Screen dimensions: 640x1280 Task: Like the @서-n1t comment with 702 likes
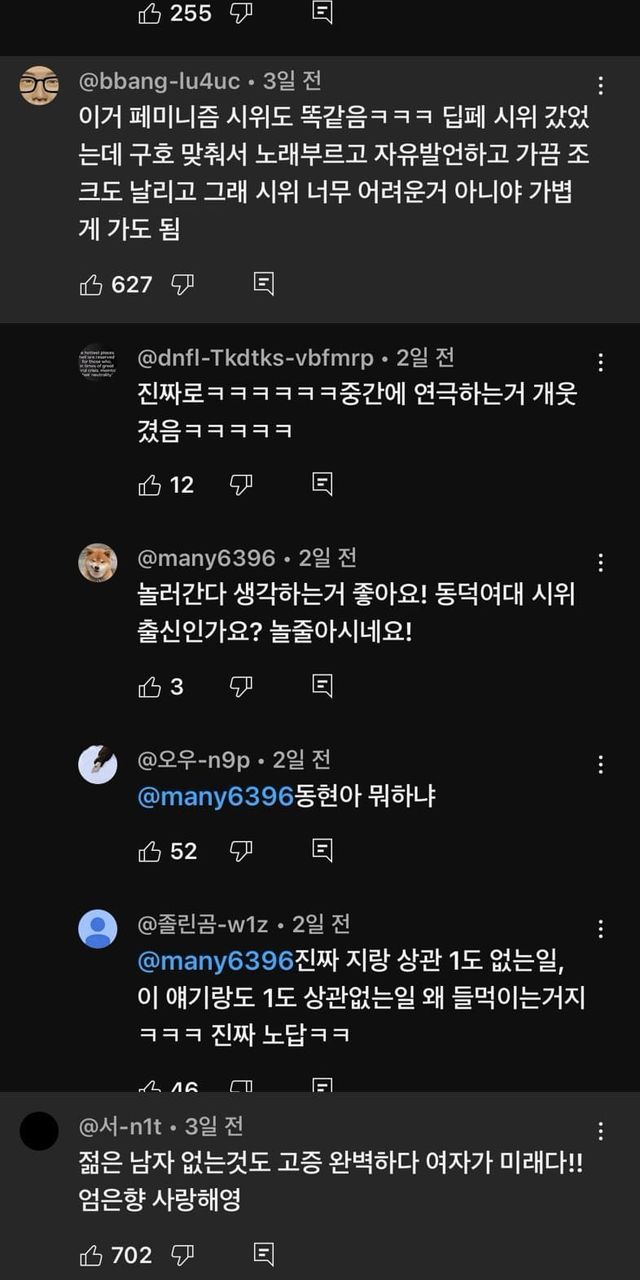[91, 1254]
